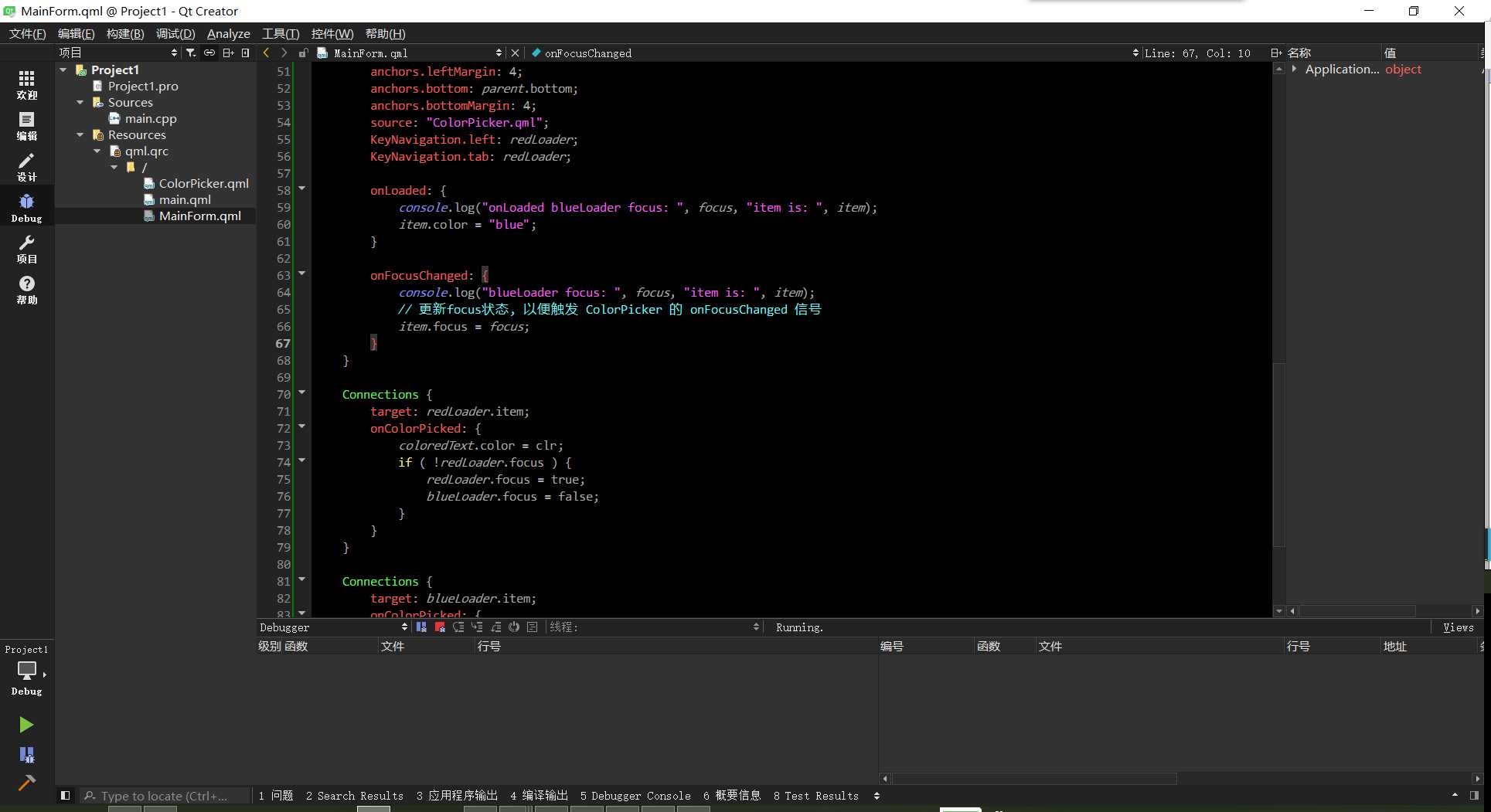This screenshot has width=1491, height=812.
Task: Open the 3 应用程序输出 pane
Action: point(457,795)
